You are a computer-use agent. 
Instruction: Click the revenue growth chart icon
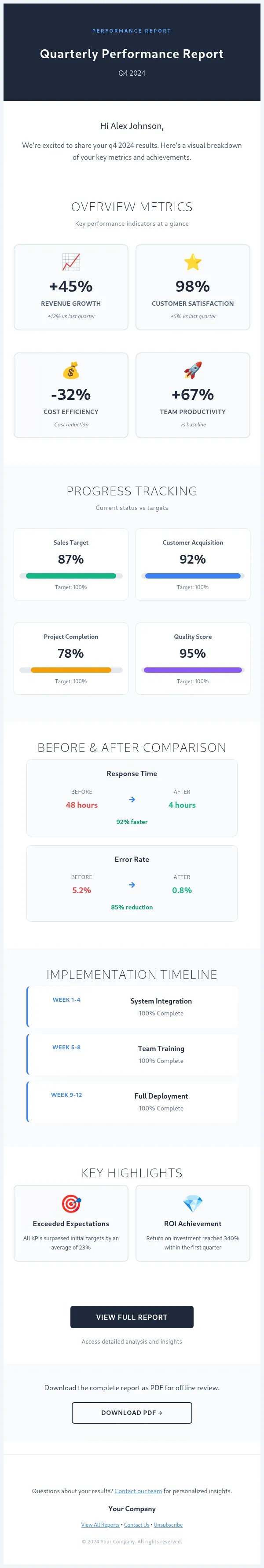coord(70,262)
